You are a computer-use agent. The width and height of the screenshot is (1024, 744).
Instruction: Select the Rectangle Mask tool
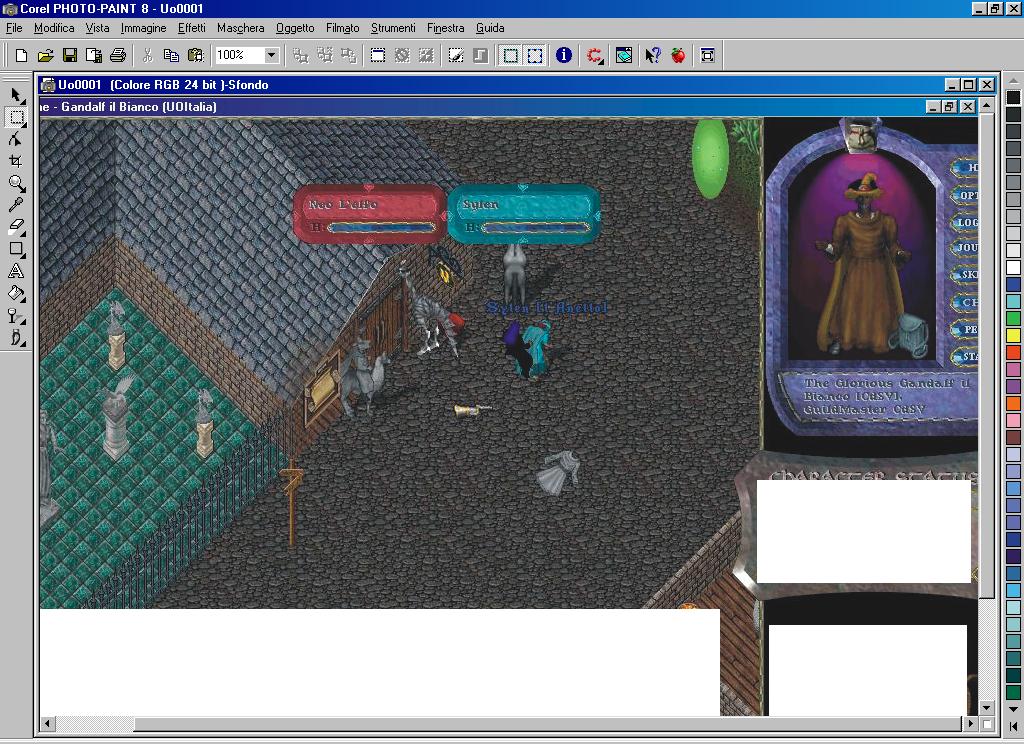(x=16, y=118)
